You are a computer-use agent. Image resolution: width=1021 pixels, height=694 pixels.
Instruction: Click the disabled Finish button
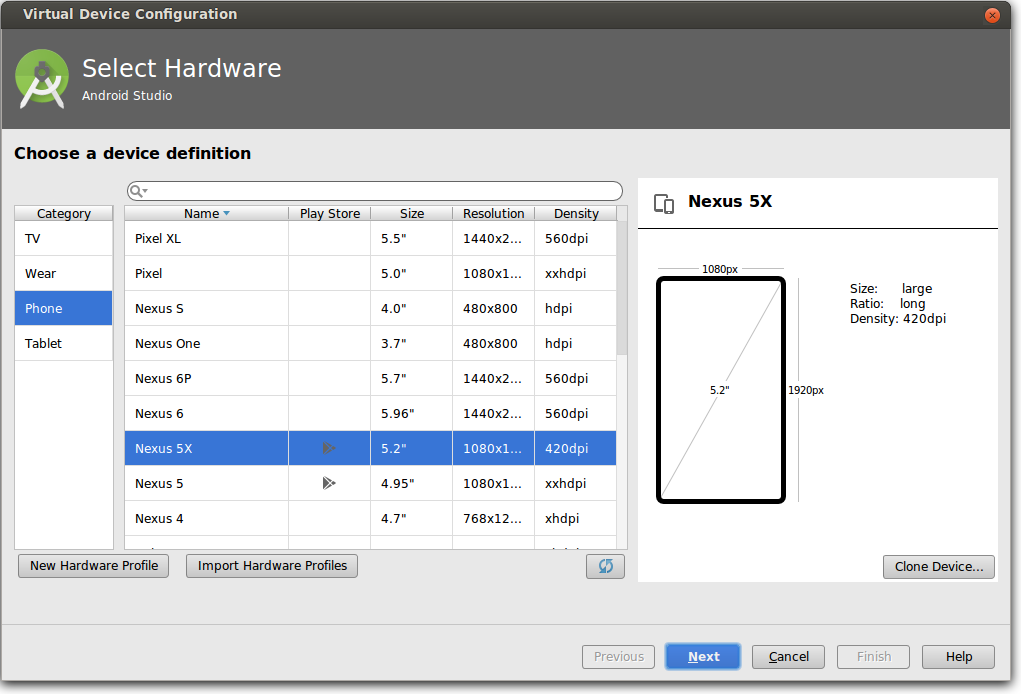(x=873, y=656)
